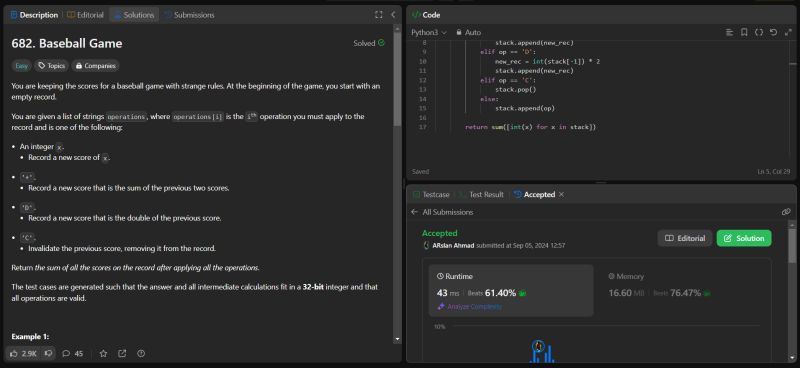Click the Code panel header icon
The width and height of the screenshot is (800, 368).
pos(416,15)
